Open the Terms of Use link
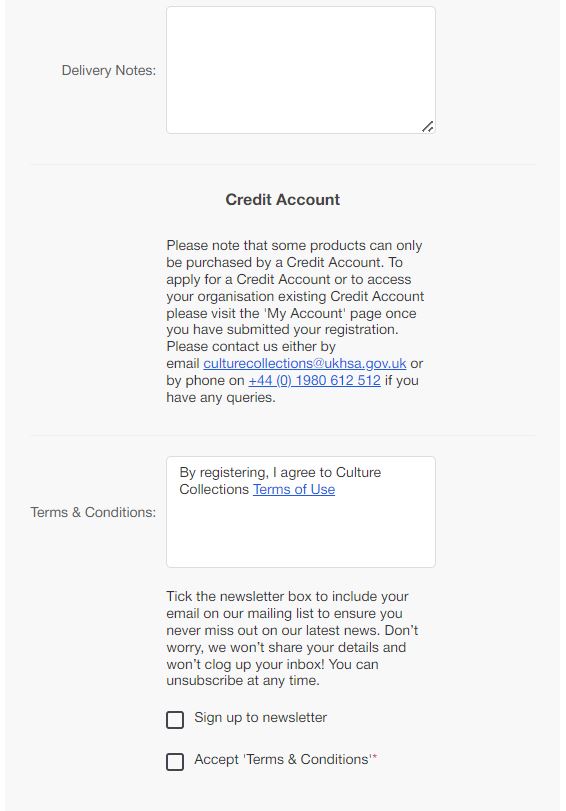The height and width of the screenshot is (811, 566). (x=294, y=489)
